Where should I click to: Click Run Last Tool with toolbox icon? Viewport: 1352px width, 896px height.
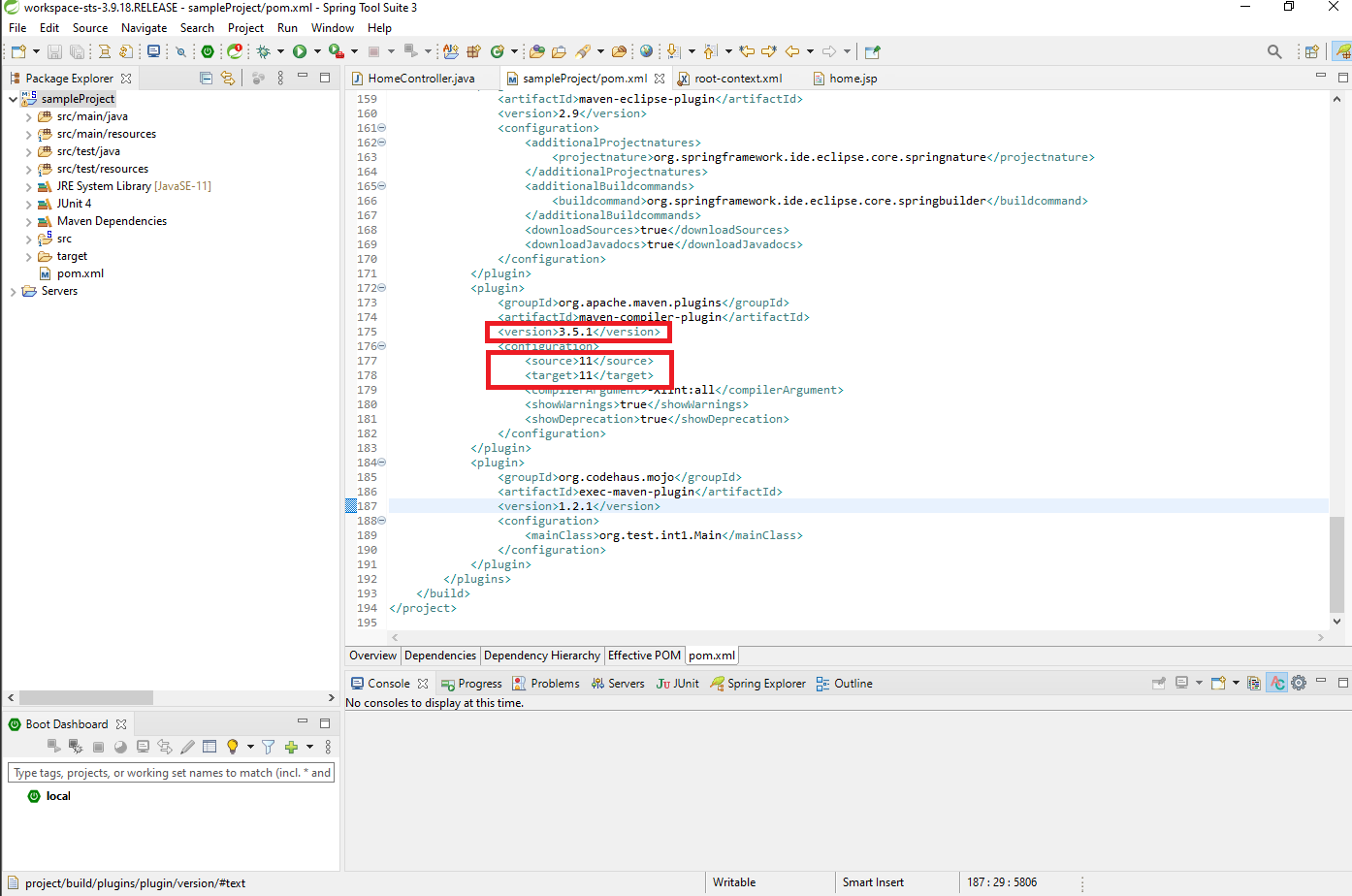tap(336, 51)
